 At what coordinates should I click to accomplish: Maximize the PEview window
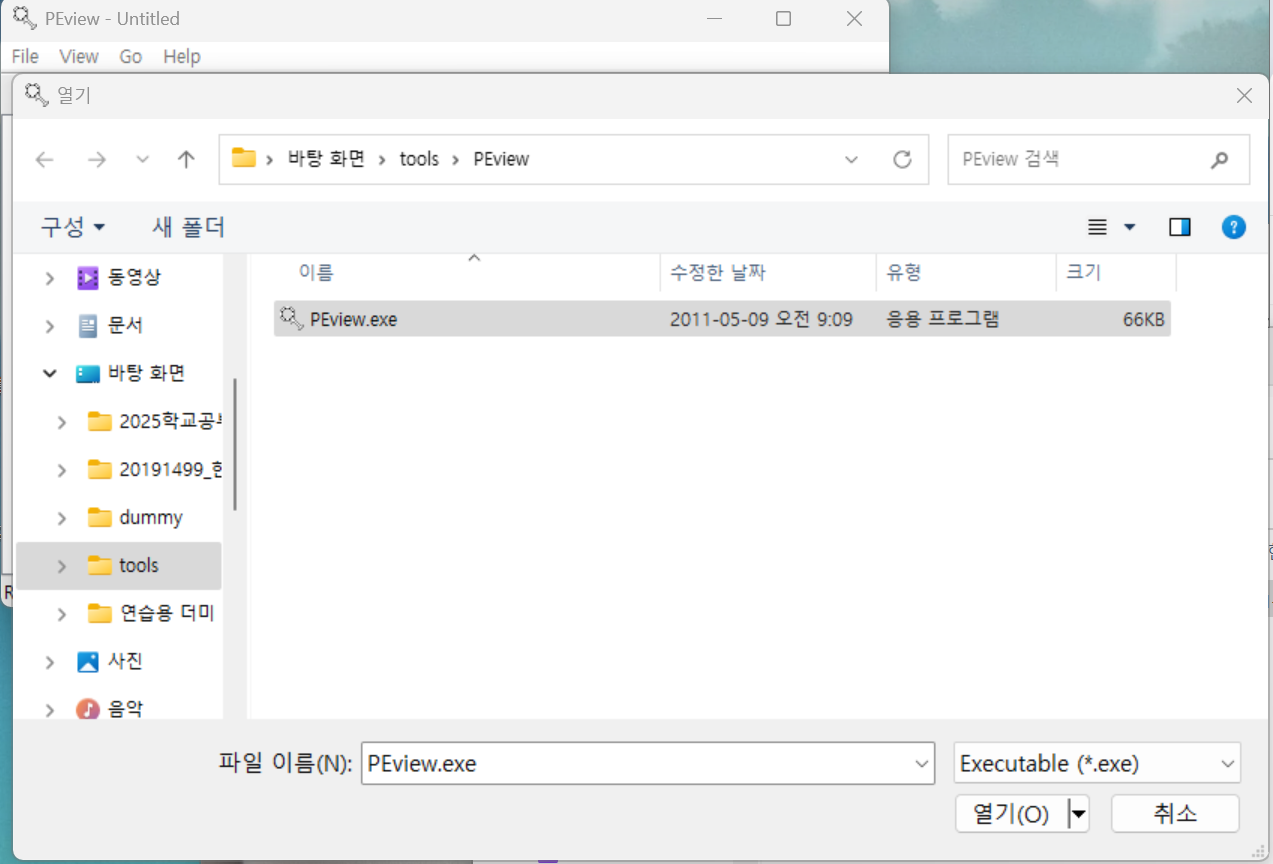pyautogui.click(x=784, y=19)
